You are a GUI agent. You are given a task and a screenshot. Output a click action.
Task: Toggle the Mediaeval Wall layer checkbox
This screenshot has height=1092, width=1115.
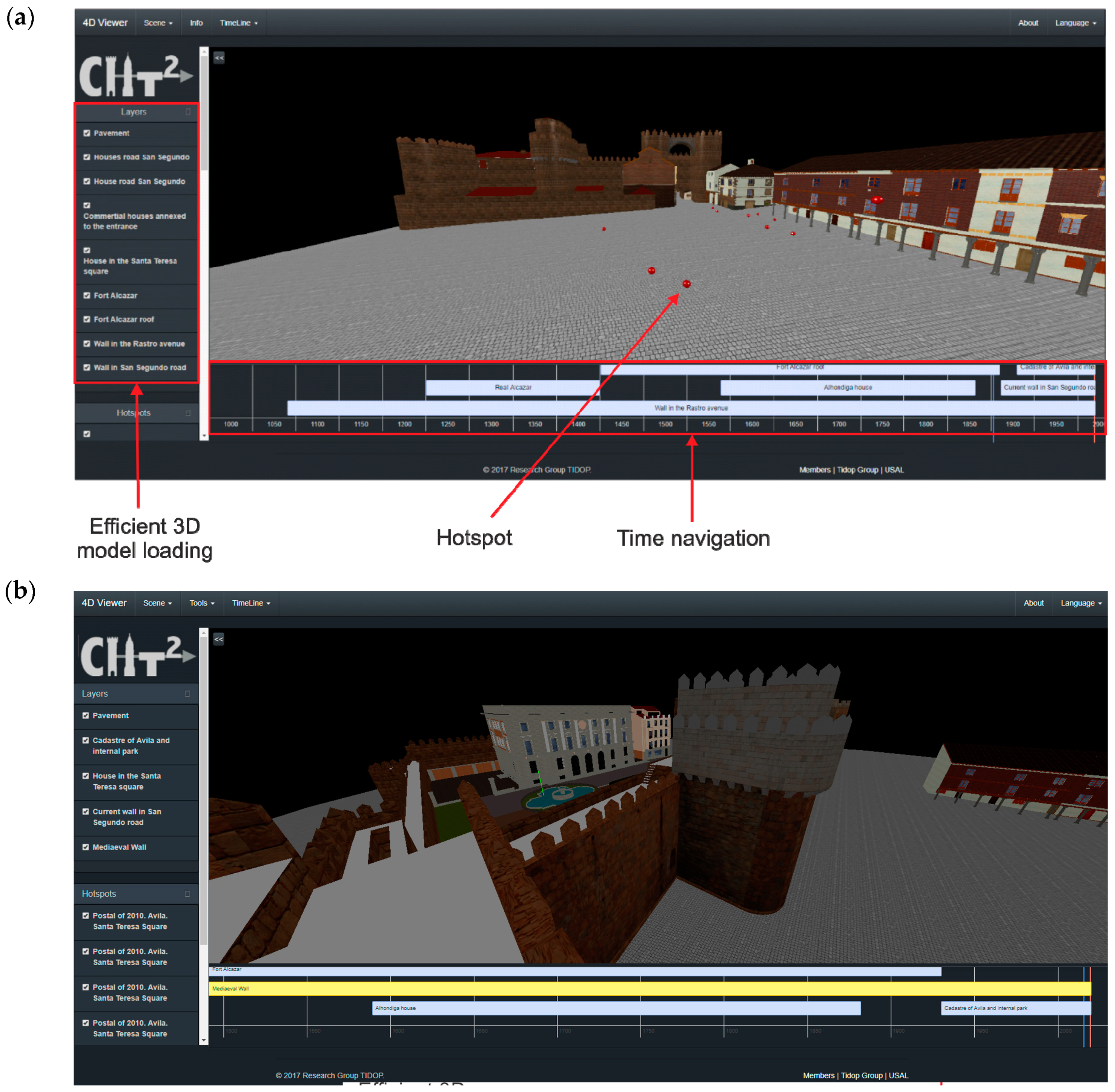[86, 847]
